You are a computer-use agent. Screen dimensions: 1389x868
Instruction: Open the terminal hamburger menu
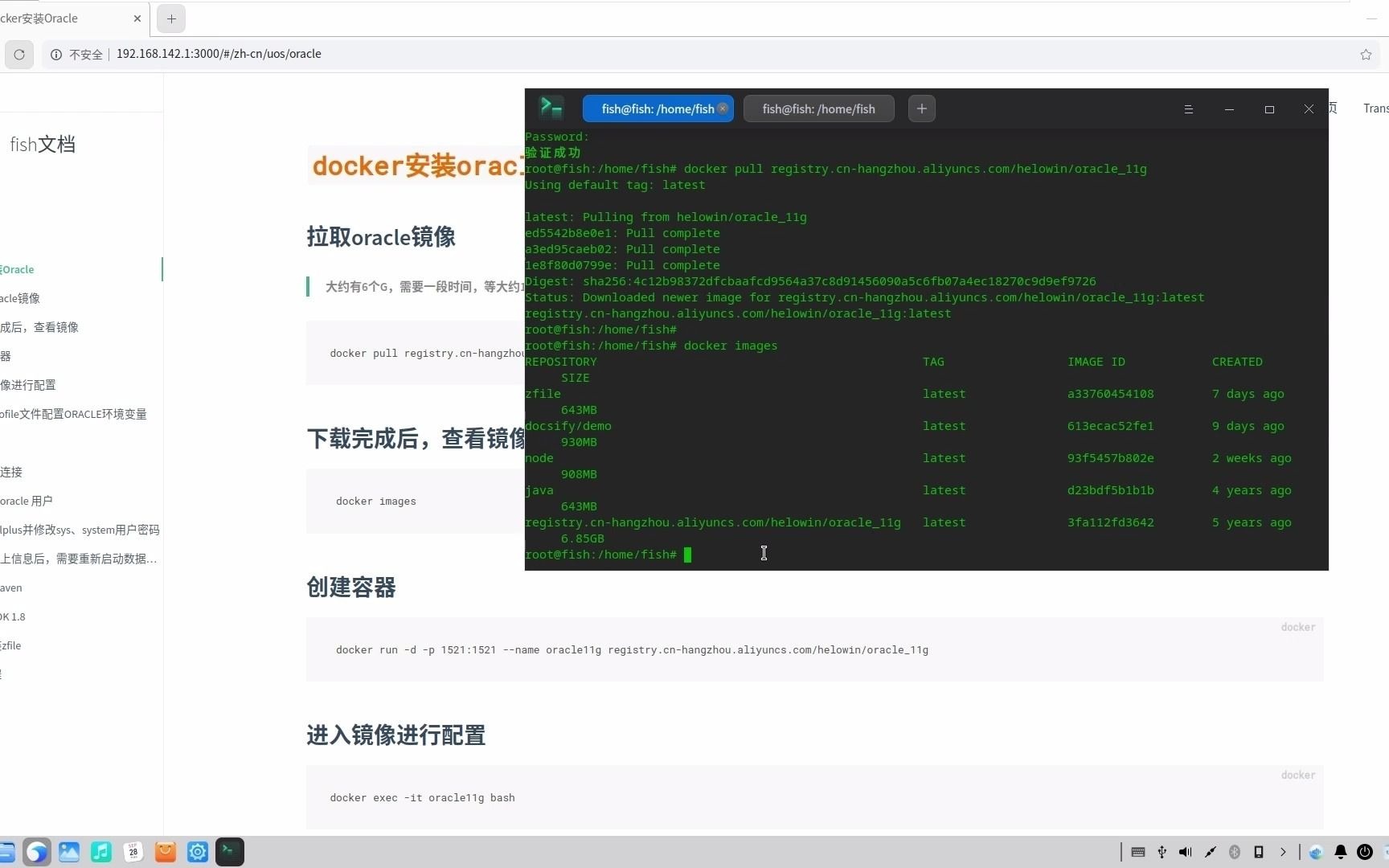[1189, 109]
